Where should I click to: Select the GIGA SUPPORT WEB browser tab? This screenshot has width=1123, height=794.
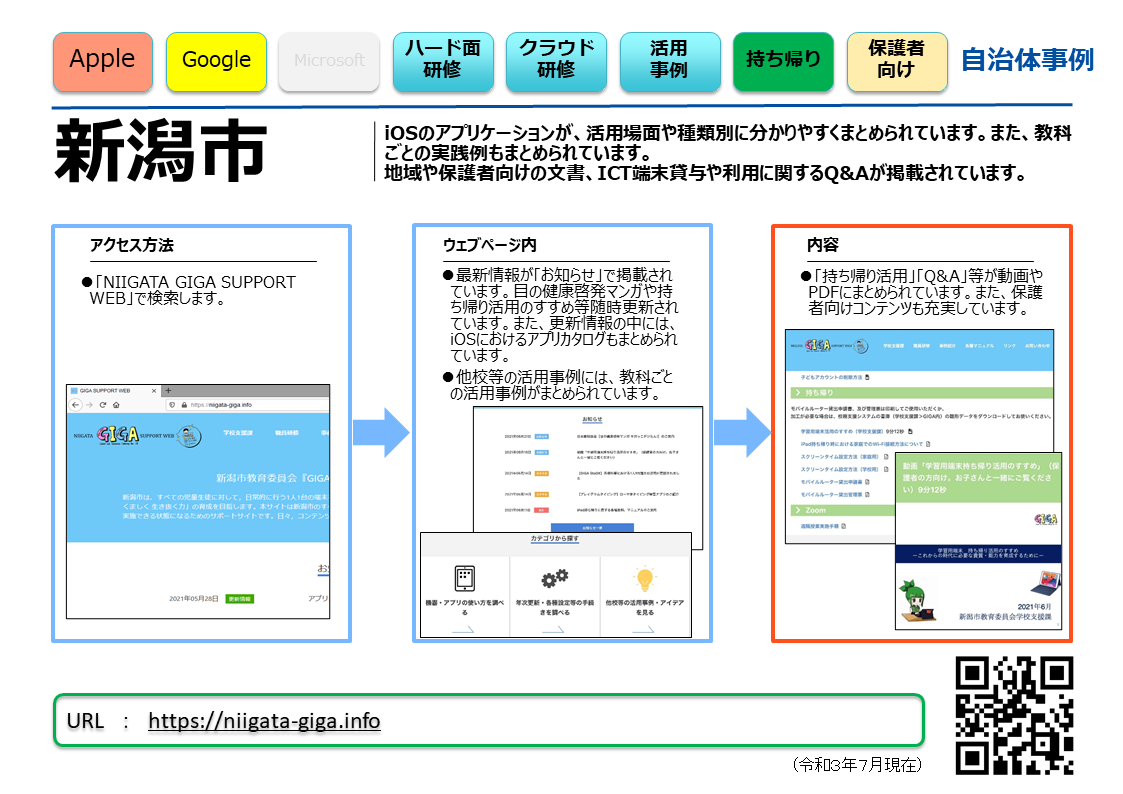point(113,391)
